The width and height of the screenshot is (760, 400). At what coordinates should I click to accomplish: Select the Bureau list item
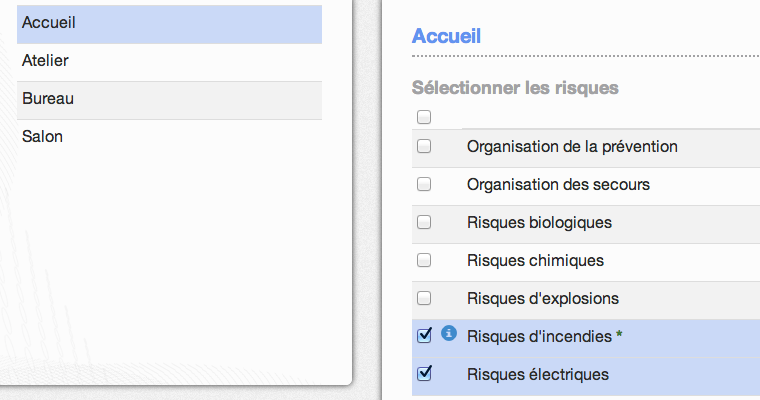pos(169,100)
